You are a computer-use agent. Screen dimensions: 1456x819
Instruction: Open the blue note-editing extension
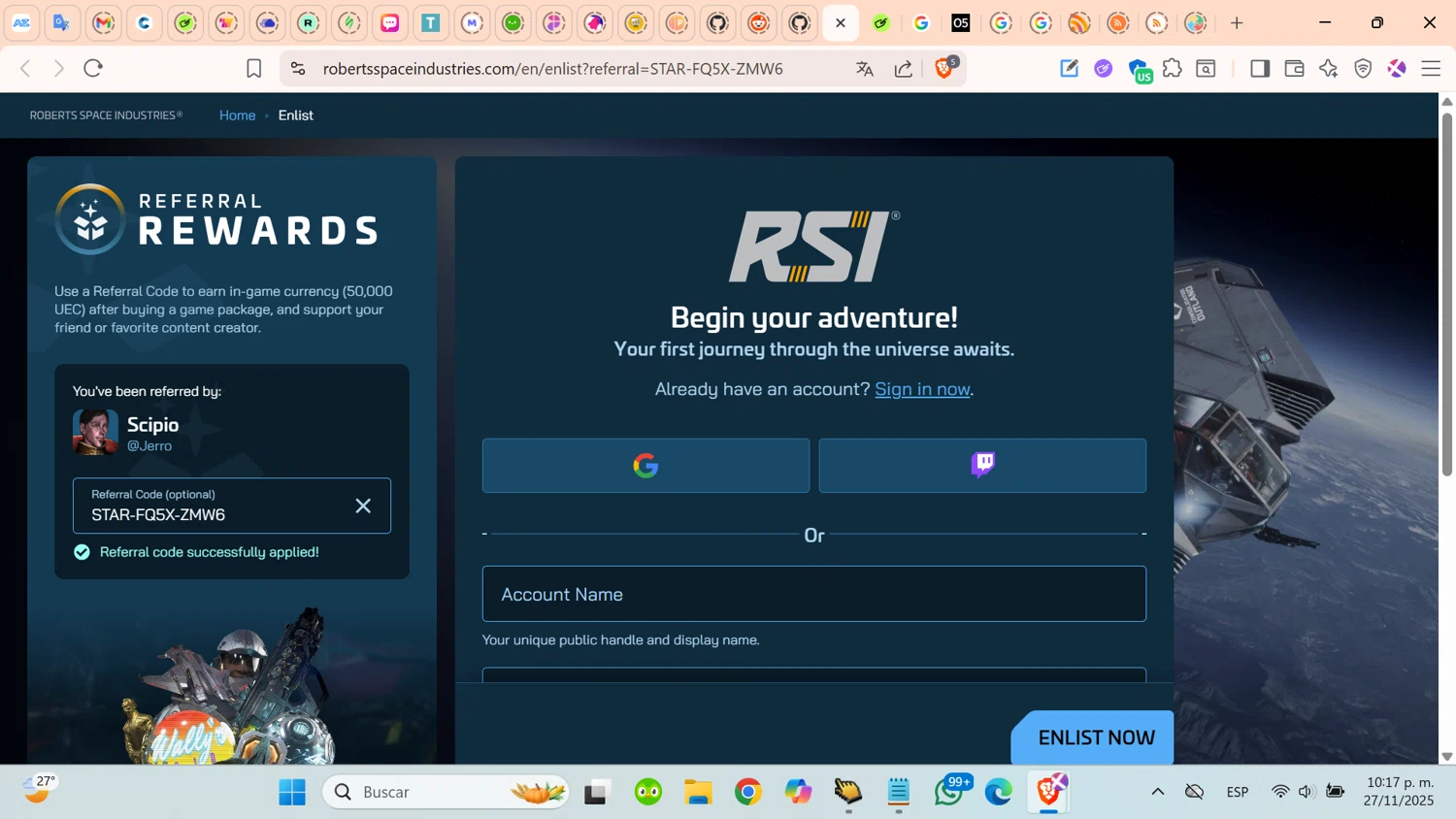[1069, 68]
